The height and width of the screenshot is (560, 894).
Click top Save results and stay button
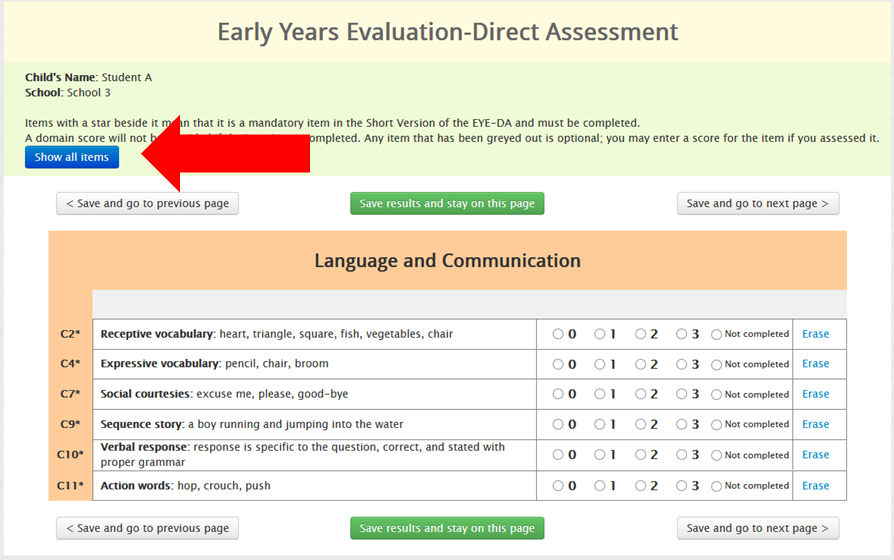[x=447, y=204]
